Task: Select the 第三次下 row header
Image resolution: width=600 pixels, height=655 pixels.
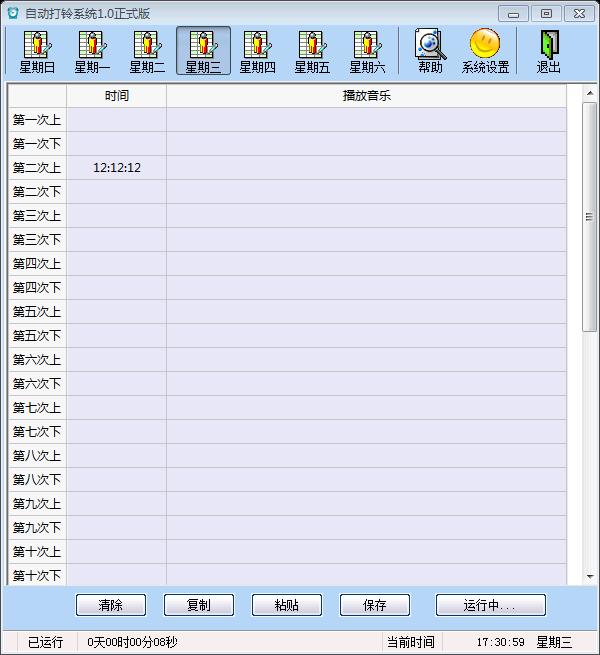Action: point(37,240)
